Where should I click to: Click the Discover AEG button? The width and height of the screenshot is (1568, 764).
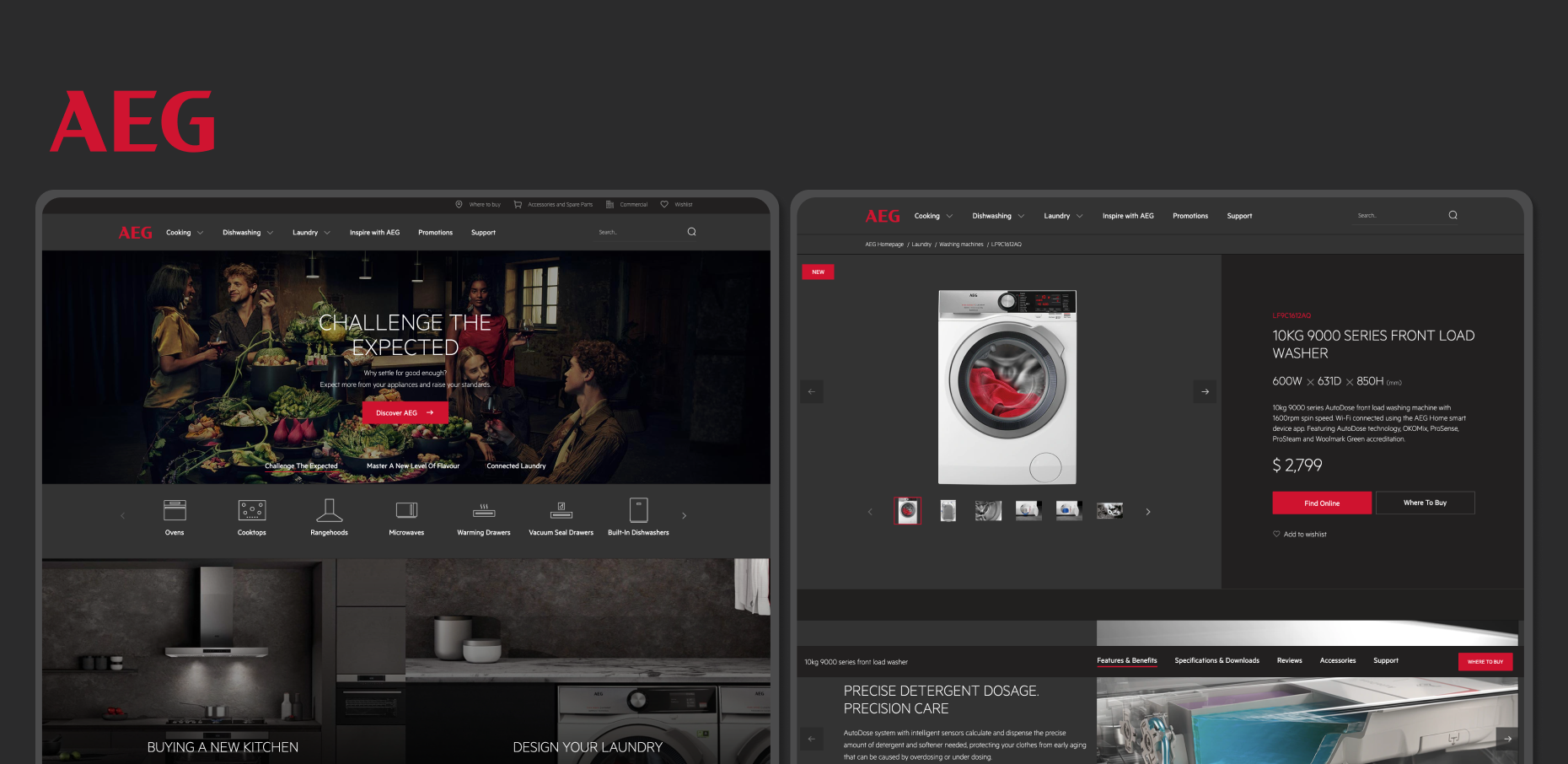pos(405,412)
